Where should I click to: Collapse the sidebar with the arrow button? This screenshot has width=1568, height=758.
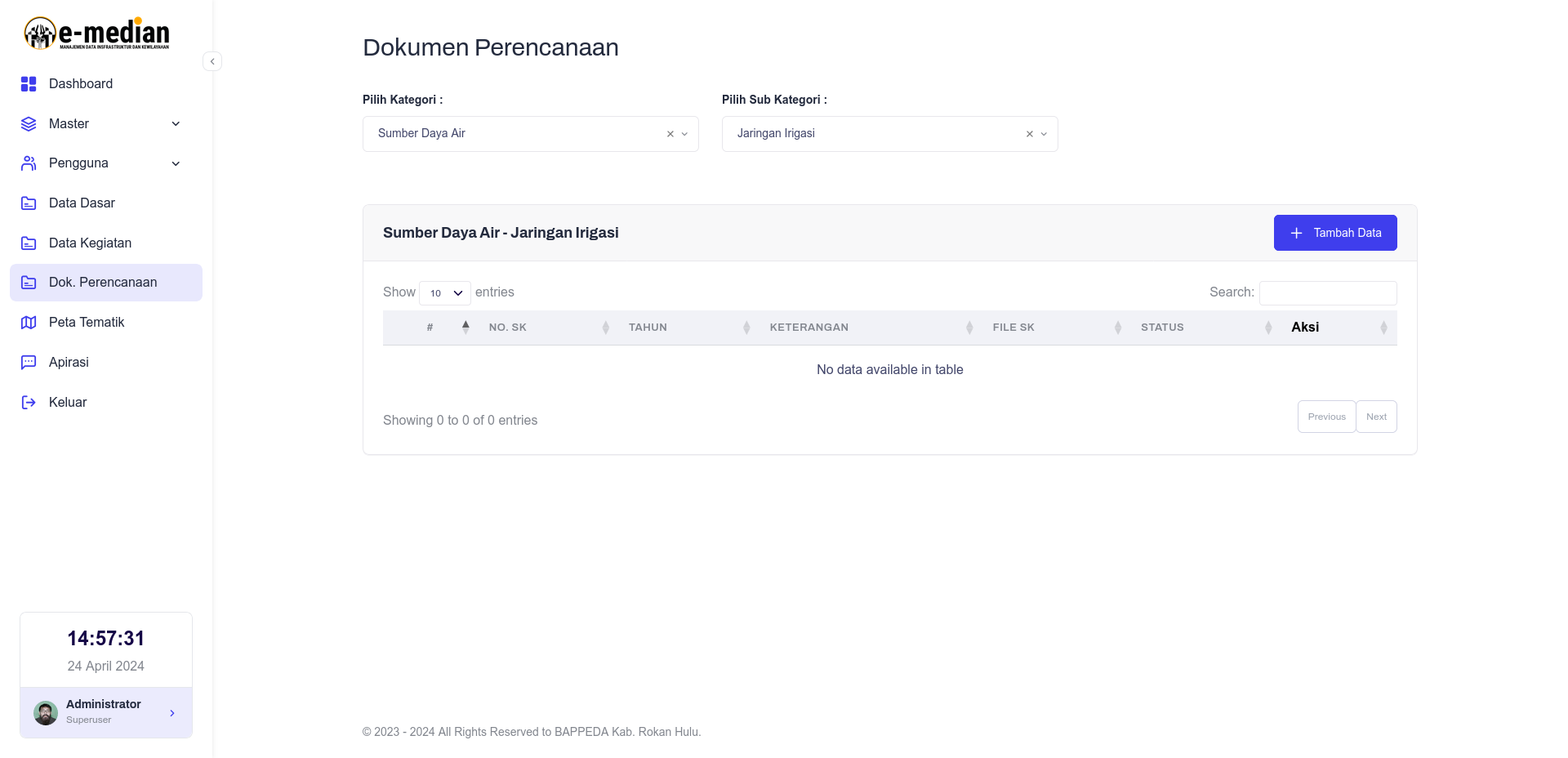212,61
